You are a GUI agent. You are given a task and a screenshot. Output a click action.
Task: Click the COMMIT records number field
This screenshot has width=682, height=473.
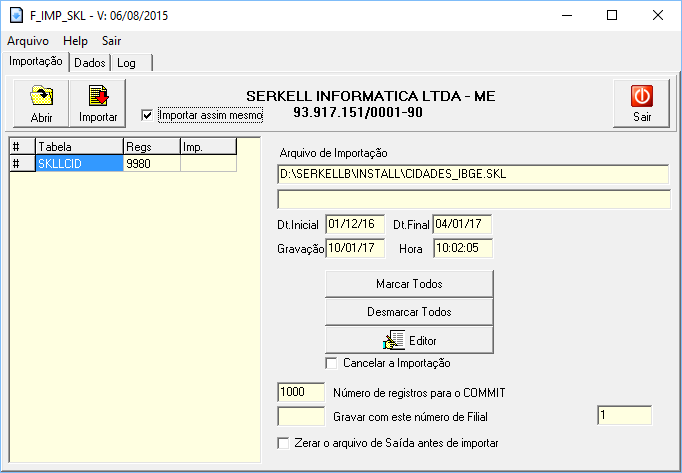(301, 392)
